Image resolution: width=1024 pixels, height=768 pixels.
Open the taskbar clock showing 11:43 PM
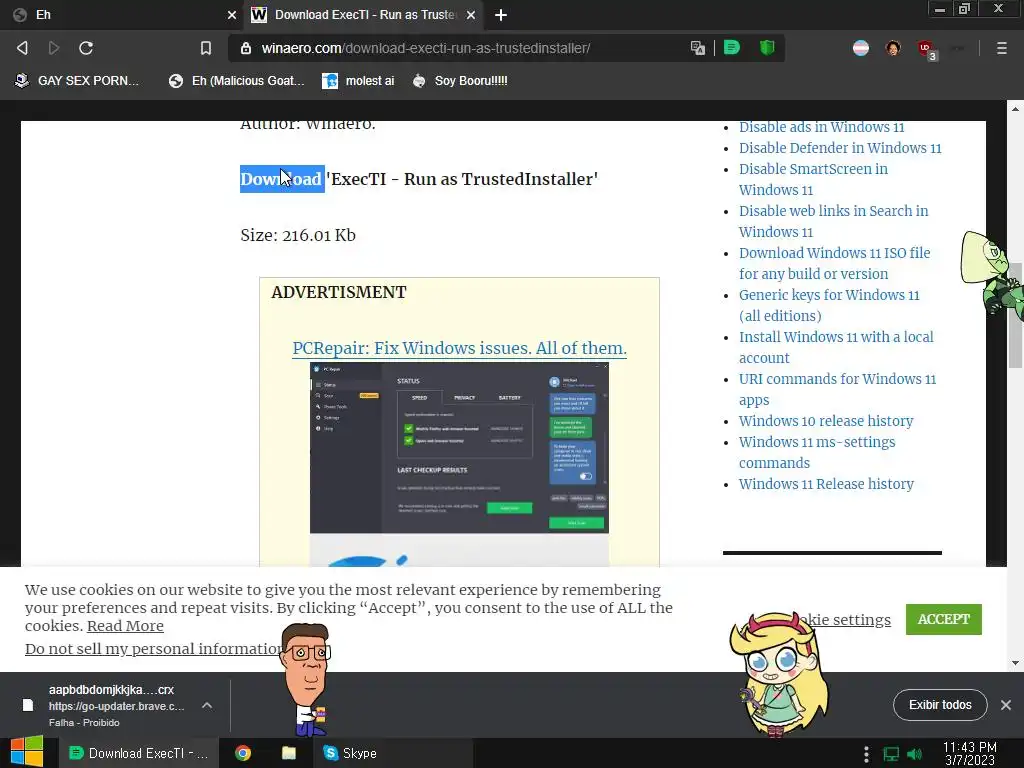point(970,754)
